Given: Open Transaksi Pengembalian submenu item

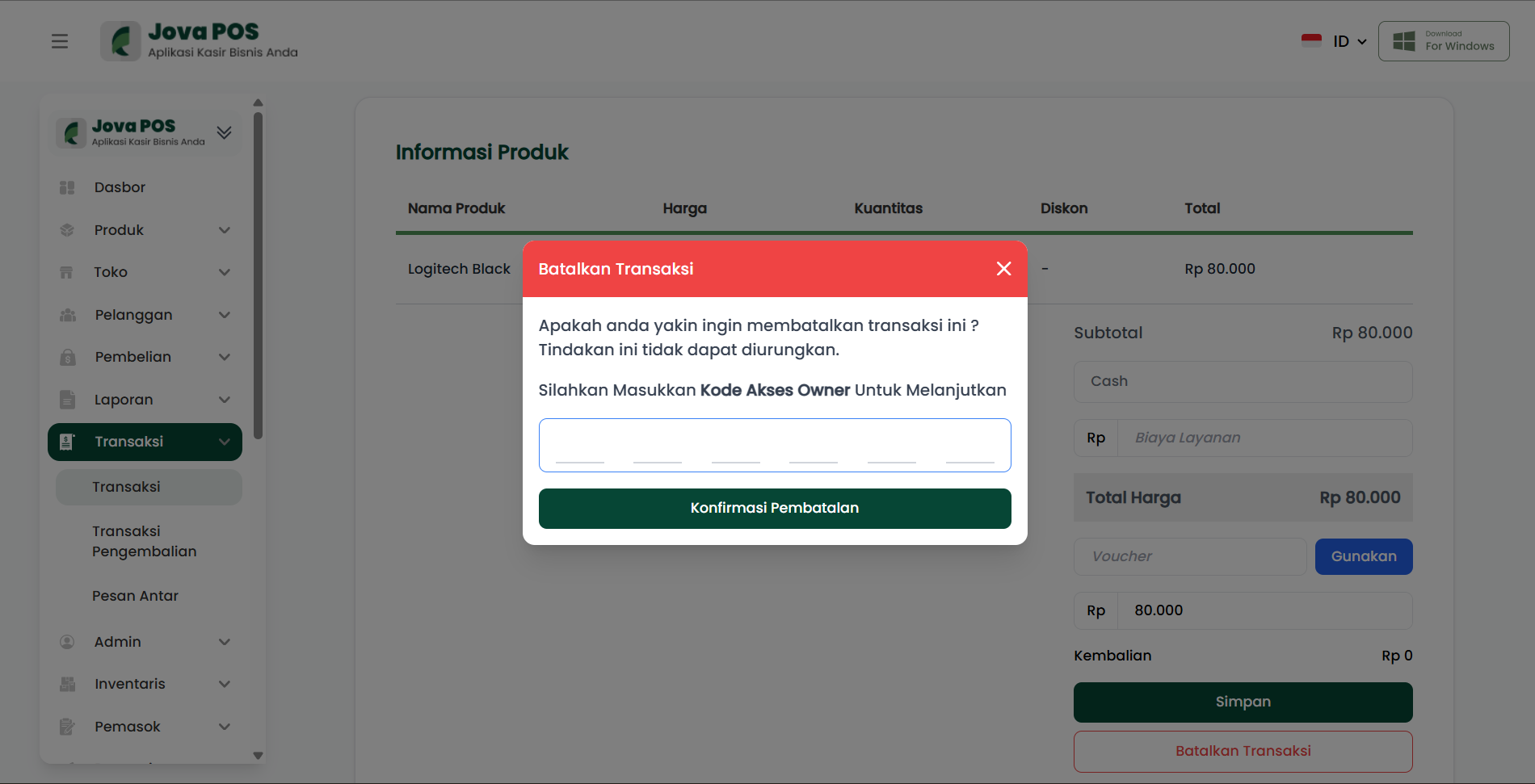Looking at the screenshot, I should point(145,541).
